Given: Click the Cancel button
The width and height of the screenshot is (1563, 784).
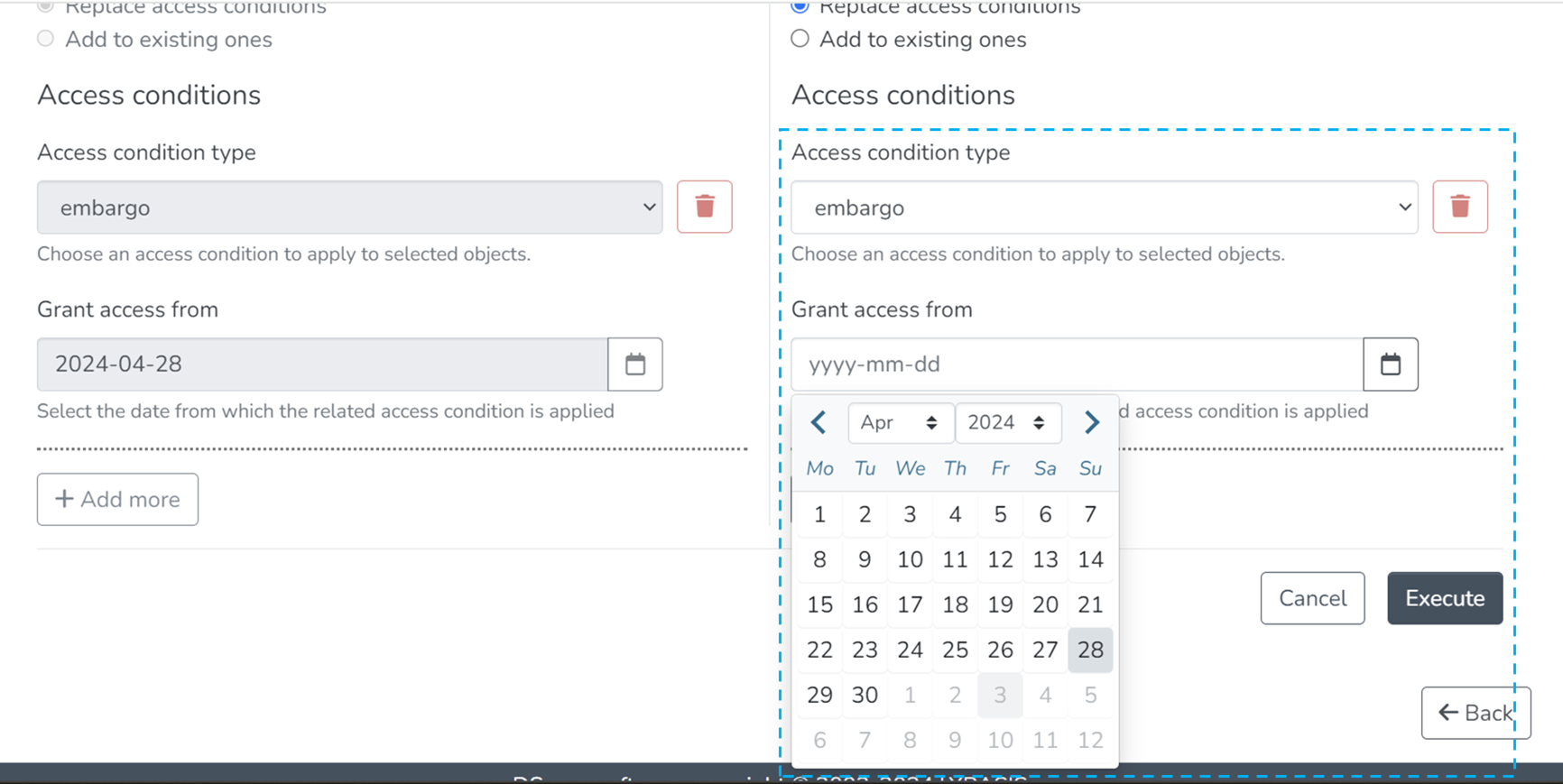Looking at the screenshot, I should click(1312, 598).
